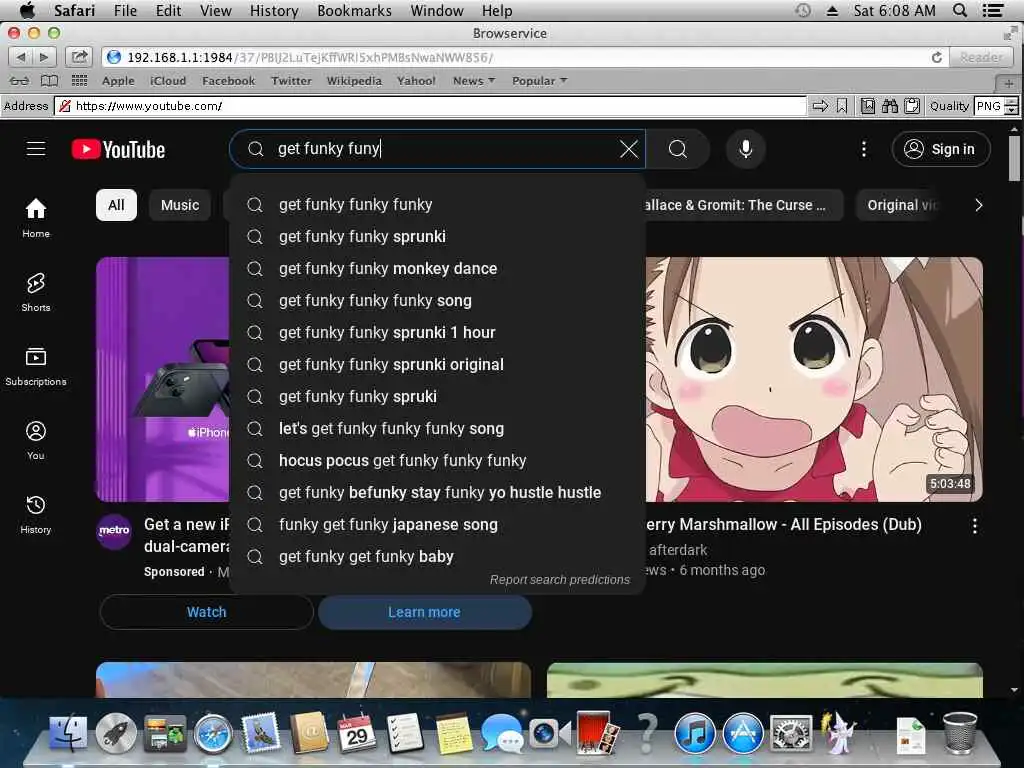Open Safari's Reading List glasses icon

pos(19,81)
